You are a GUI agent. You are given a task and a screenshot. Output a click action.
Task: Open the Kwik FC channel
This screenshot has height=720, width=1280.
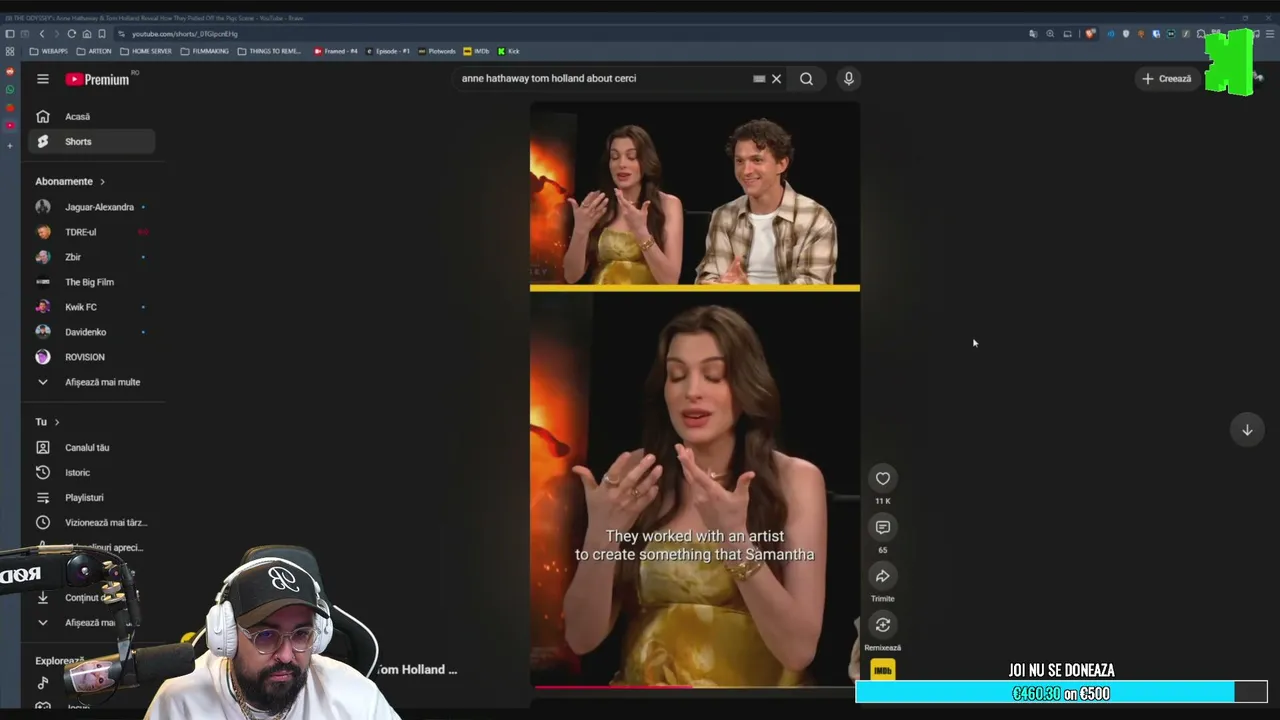91,307
